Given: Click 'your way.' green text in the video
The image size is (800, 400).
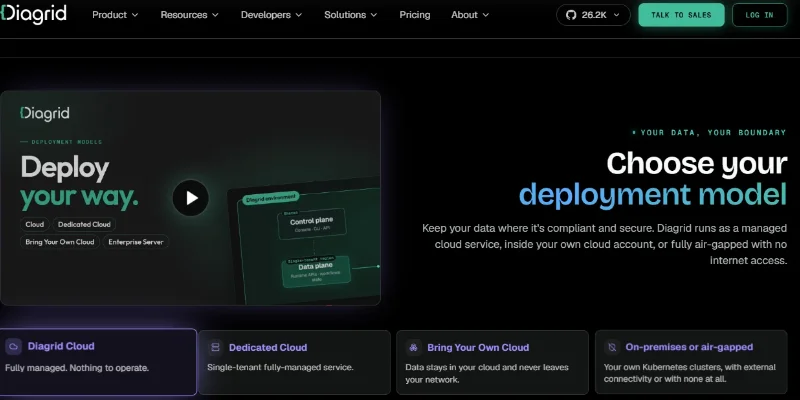Looking at the screenshot, I should pyautogui.click(x=80, y=198).
